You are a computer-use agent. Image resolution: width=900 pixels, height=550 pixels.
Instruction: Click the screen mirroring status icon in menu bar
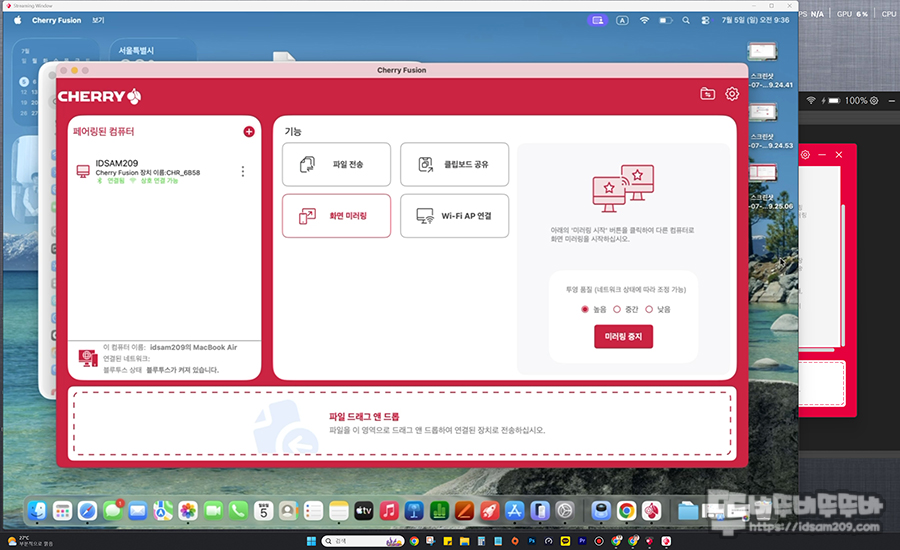598,20
